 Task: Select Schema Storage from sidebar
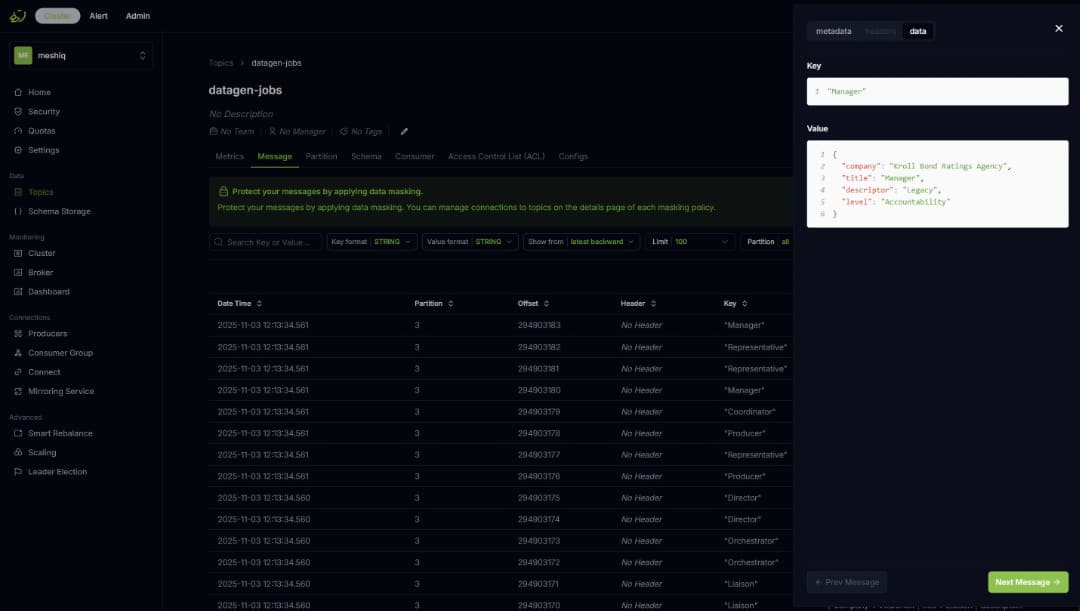tap(57, 211)
